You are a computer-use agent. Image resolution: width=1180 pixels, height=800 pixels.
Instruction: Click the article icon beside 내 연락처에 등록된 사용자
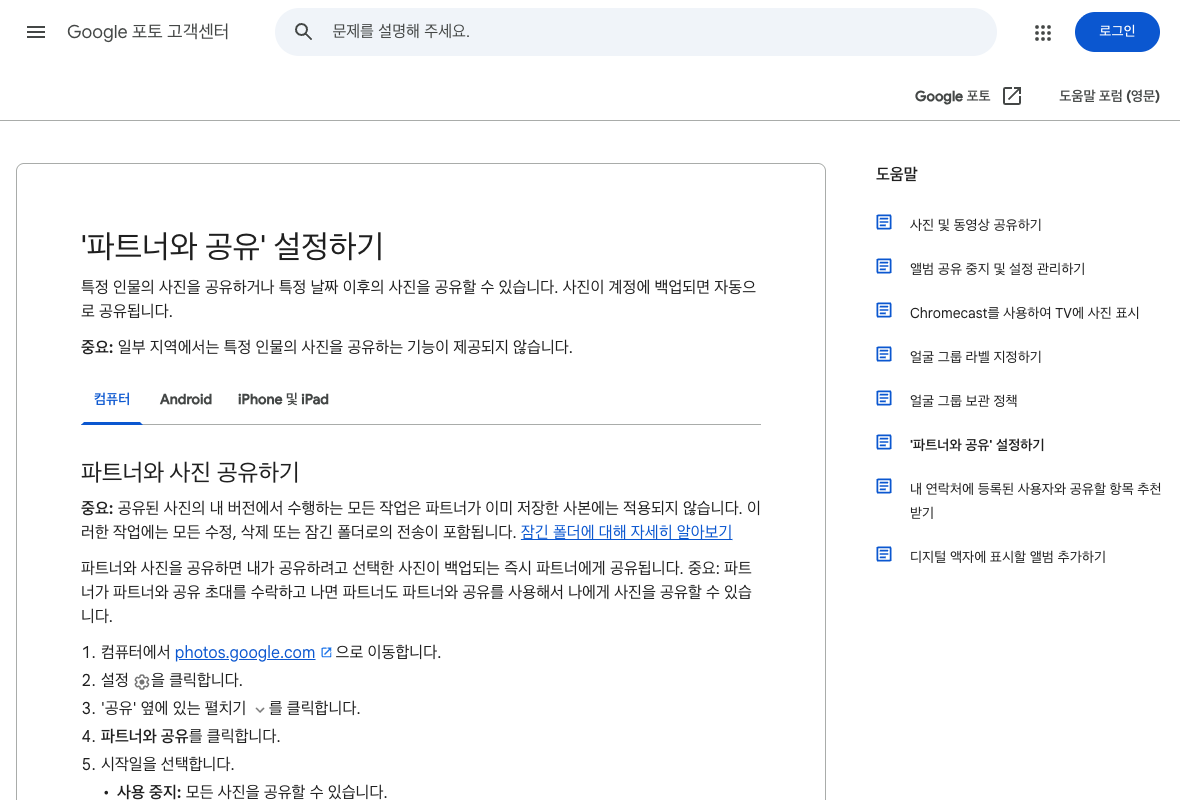click(884, 487)
